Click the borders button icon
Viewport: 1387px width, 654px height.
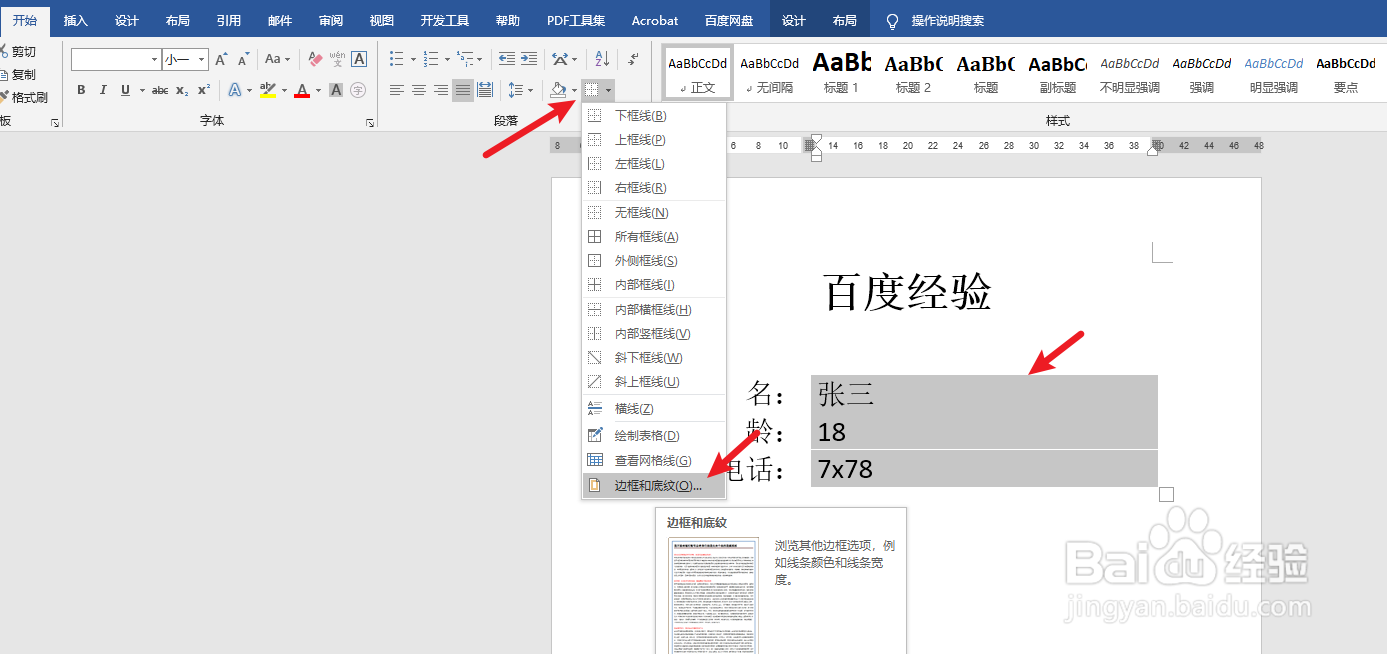[x=591, y=90]
